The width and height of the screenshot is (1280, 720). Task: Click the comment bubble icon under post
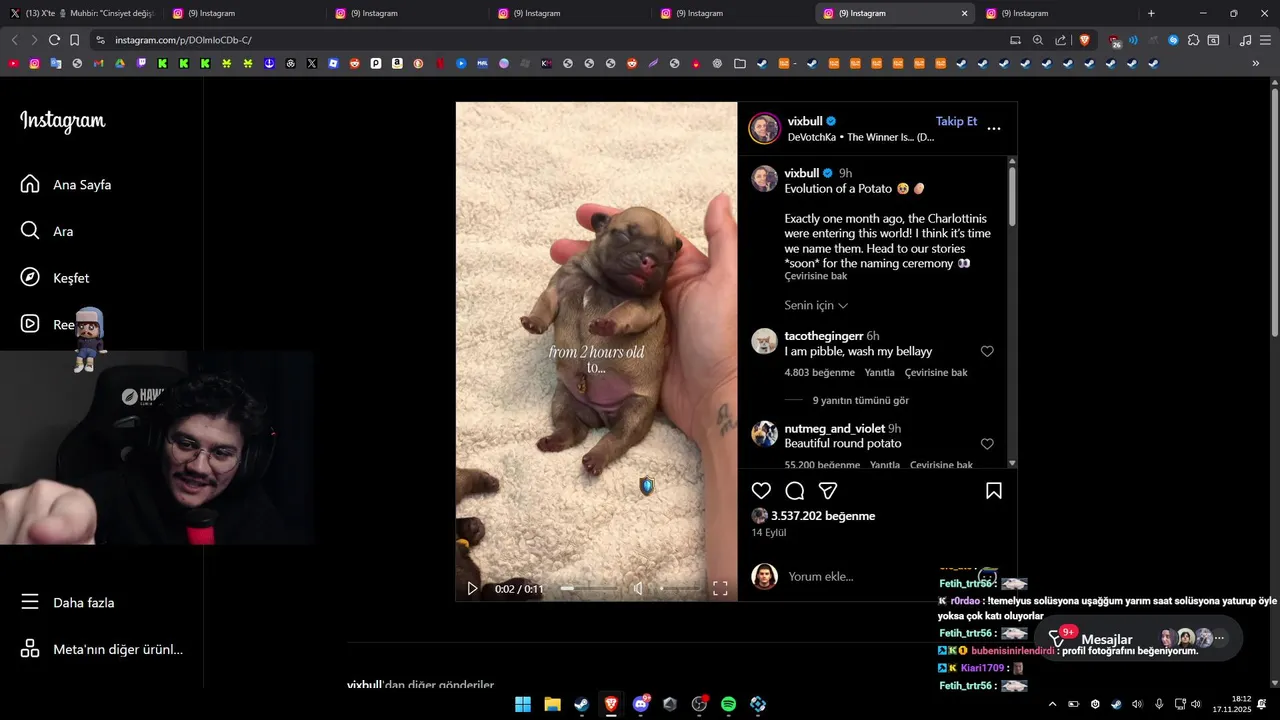(795, 491)
